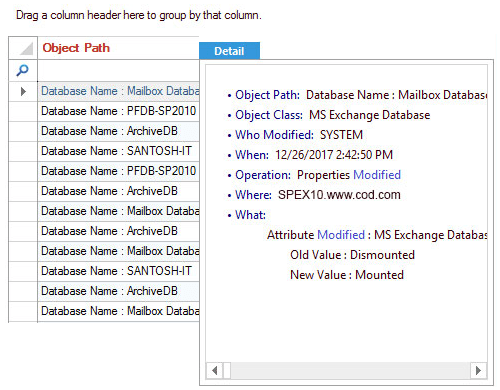Image resolution: width=500 pixels, height=390 pixels.
Task: Click the current-row arrow indicator beside the selected row
Action: click(23, 91)
